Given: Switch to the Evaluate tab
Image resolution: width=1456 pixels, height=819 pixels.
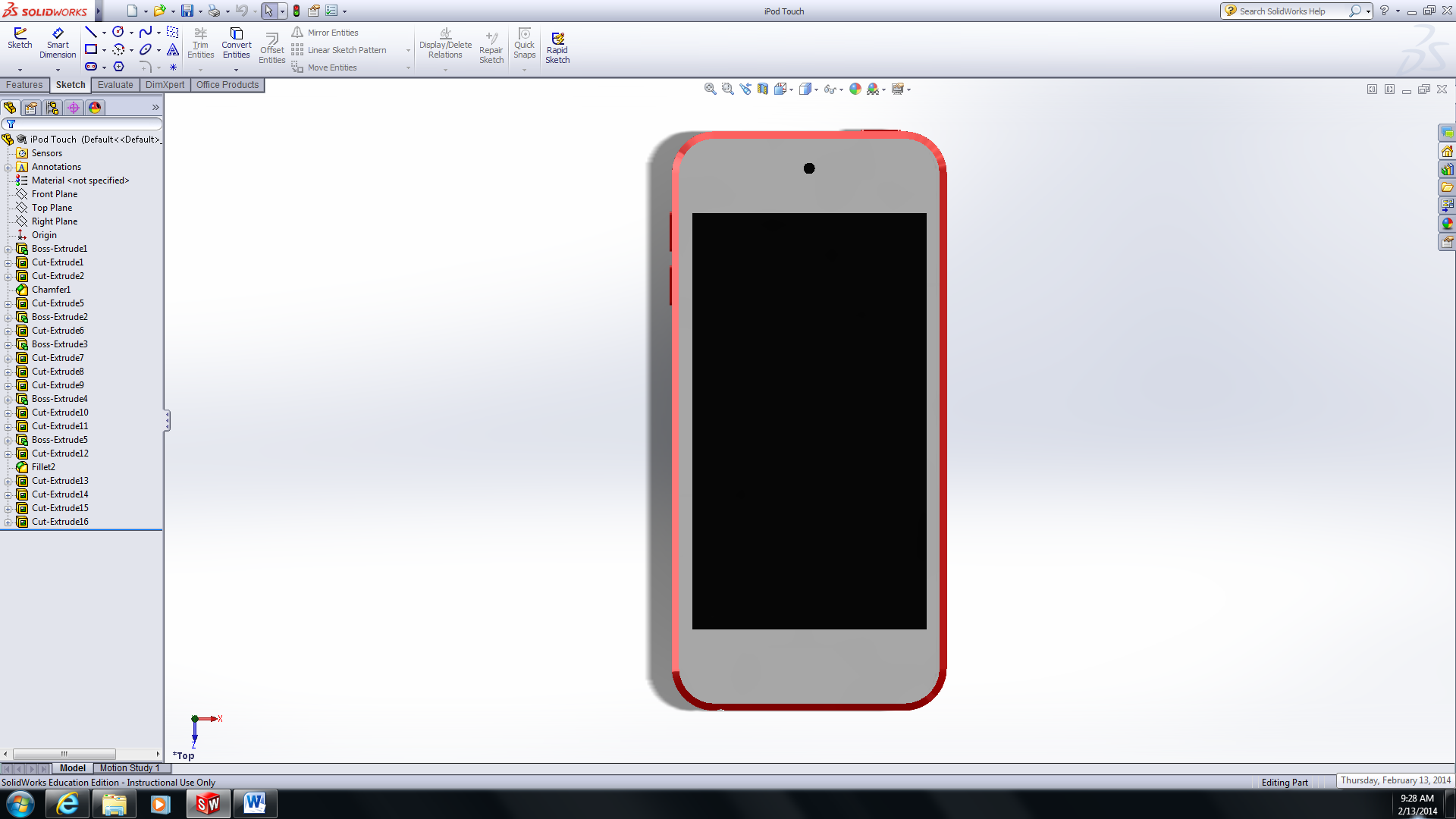Looking at the screenshot, I should [x=115, y=85].
